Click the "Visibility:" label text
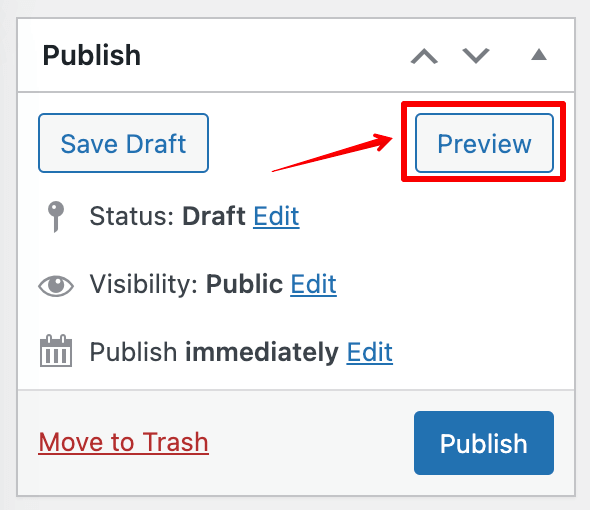The width and height of the screenshot is (590, 510). (x=143, y=284)
